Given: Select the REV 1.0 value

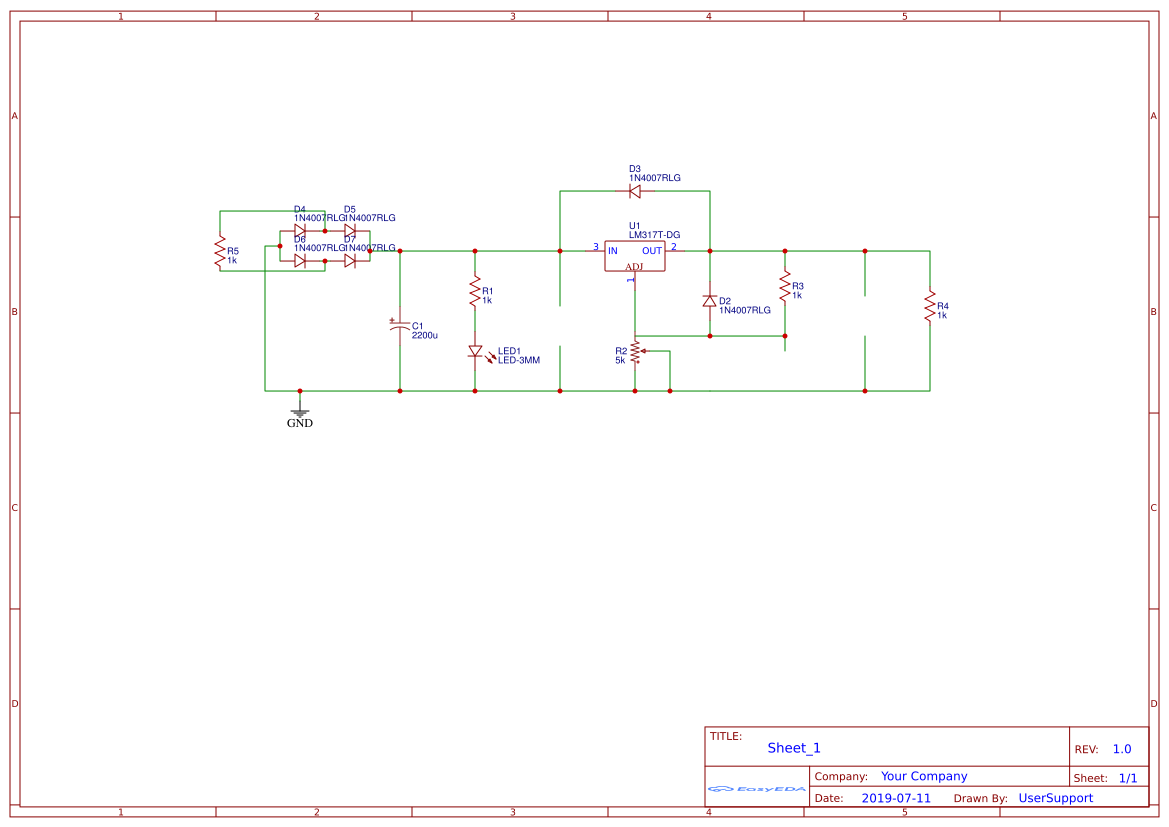Looking at the screenshot, I should (1122, 749).
